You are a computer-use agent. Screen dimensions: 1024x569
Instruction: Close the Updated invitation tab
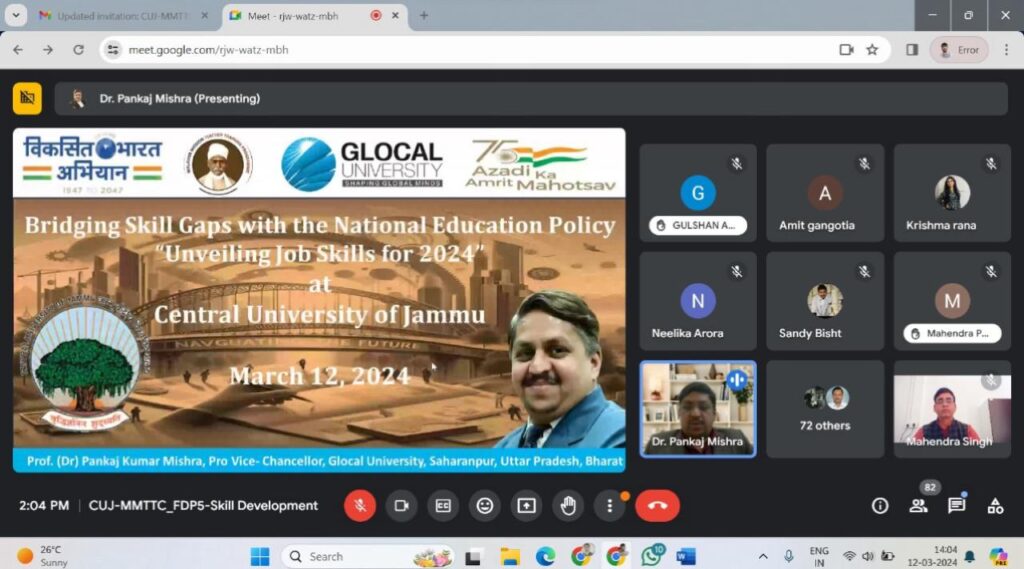tap(204, 16)
